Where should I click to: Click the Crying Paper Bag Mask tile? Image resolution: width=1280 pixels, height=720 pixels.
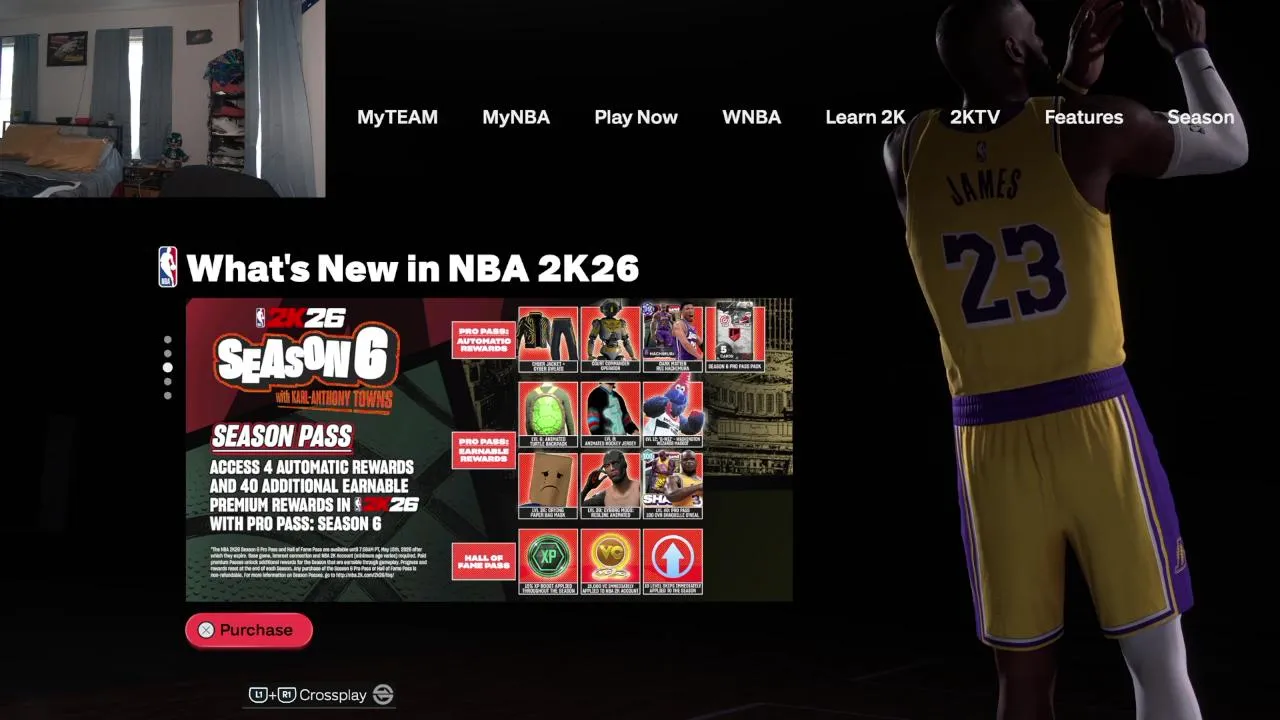pyautogui.click(x=548, y=486)
